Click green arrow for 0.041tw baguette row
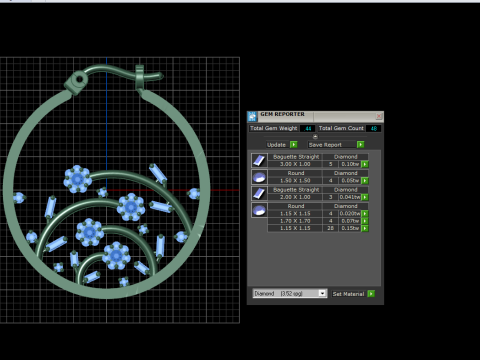 pyautogui.click(x=365, y=197)
